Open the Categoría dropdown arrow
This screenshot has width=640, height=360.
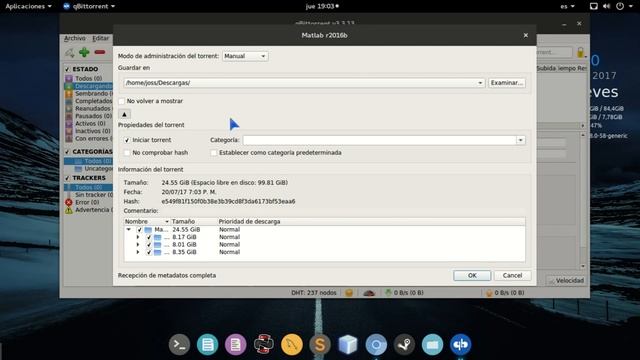coord(520,140)
